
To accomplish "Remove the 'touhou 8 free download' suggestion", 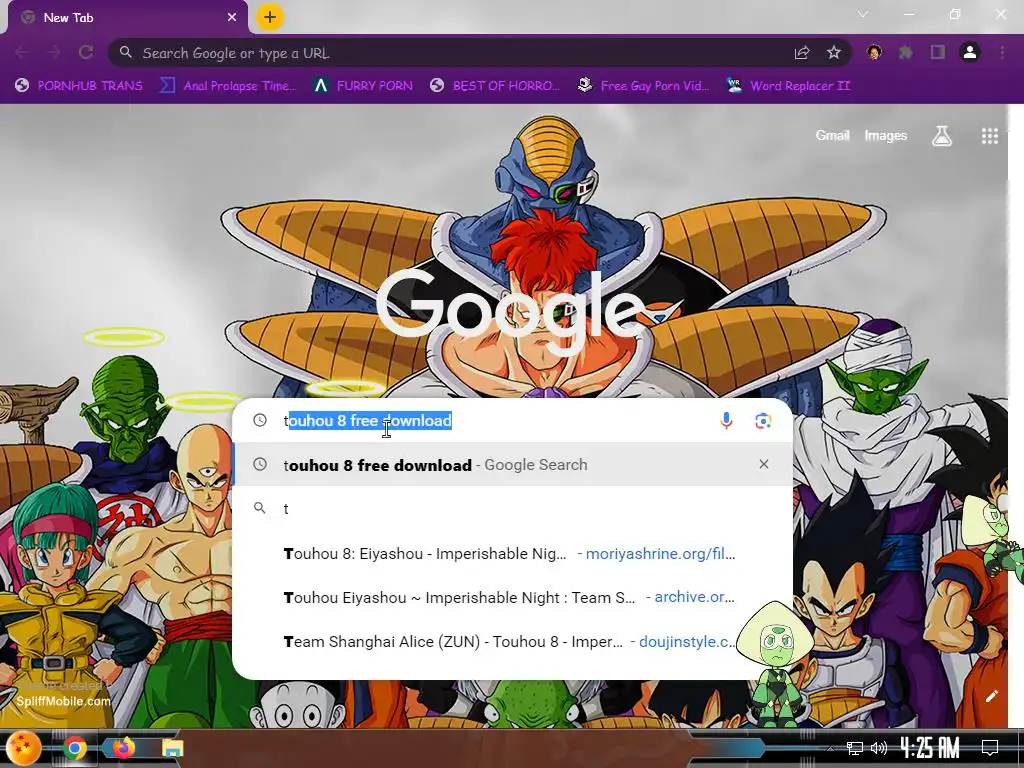I will (763, 464).
